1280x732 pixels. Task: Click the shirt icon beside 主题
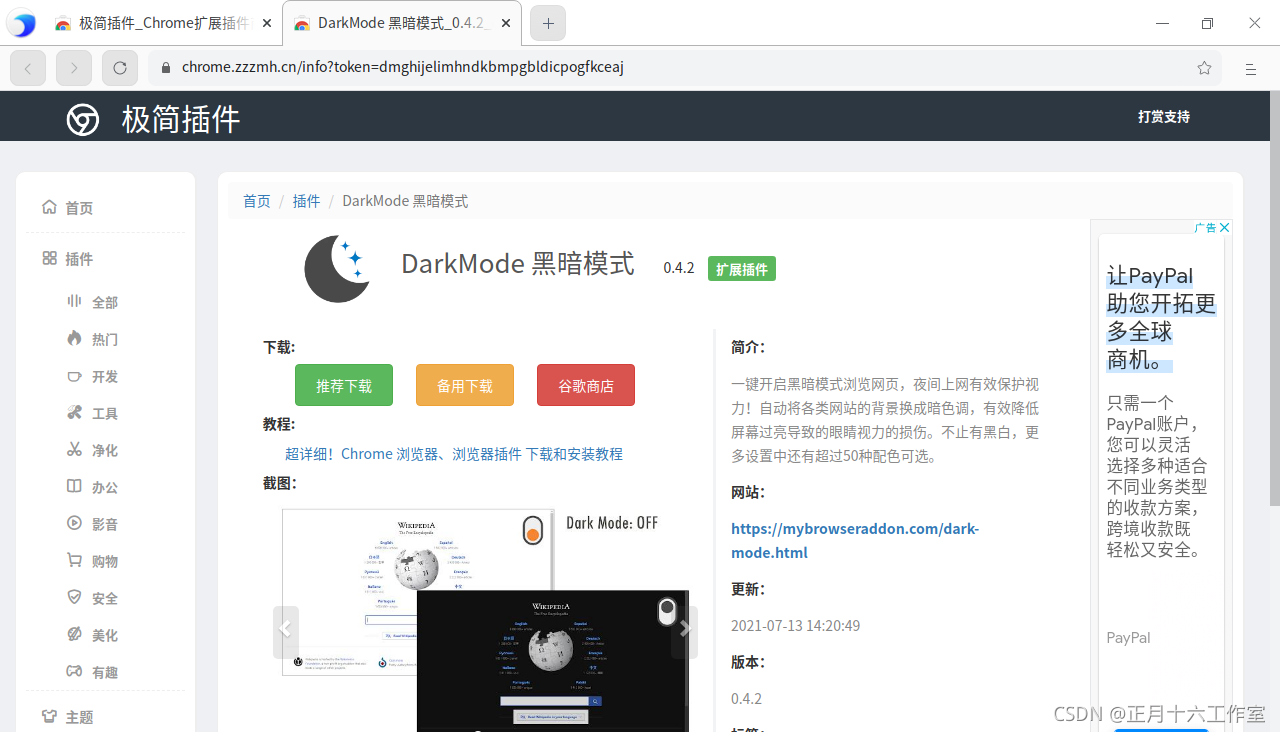pyautogui.click(x=49, y=716)
